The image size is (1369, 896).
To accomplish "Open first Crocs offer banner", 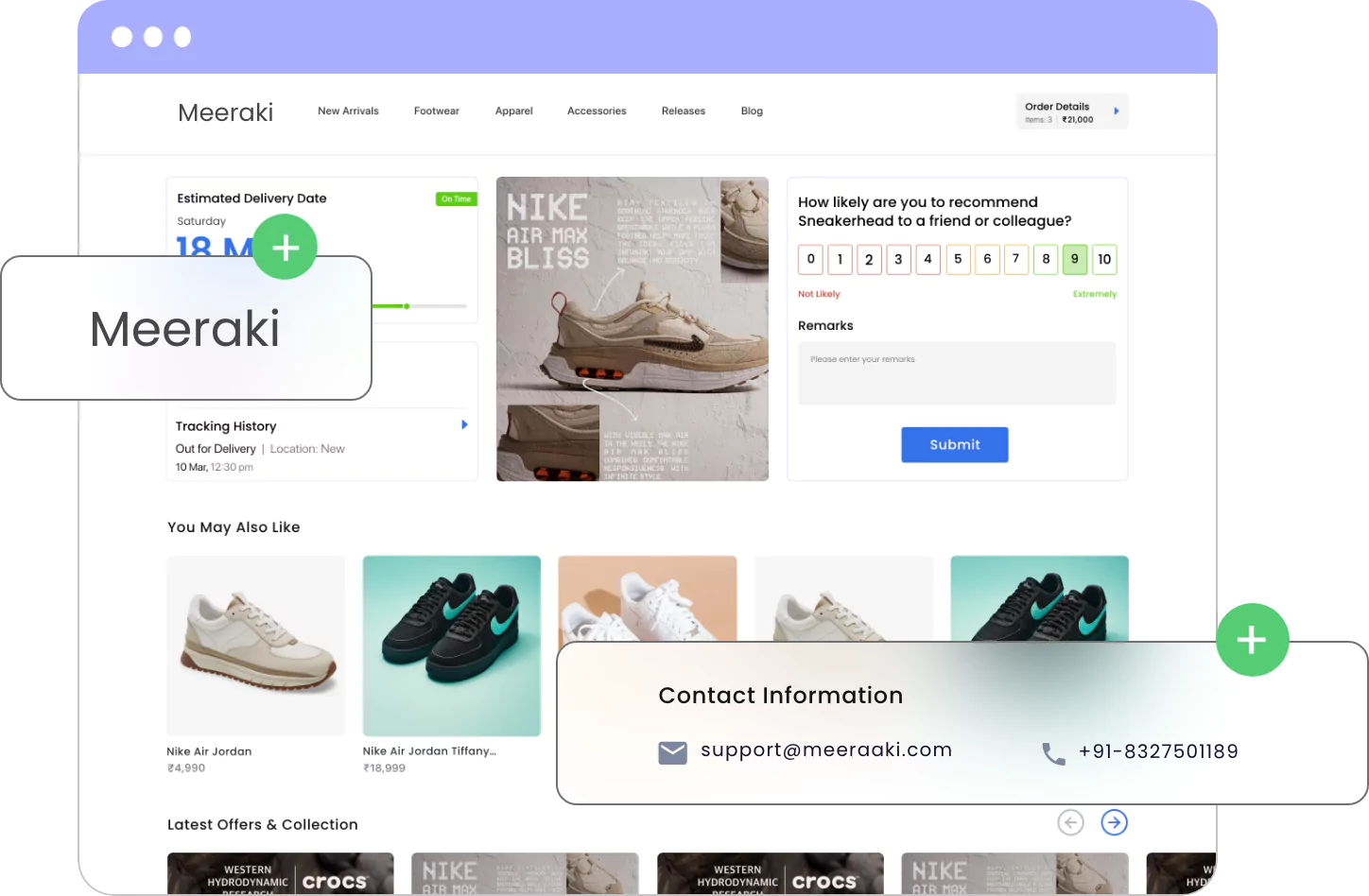I will 281,873.
